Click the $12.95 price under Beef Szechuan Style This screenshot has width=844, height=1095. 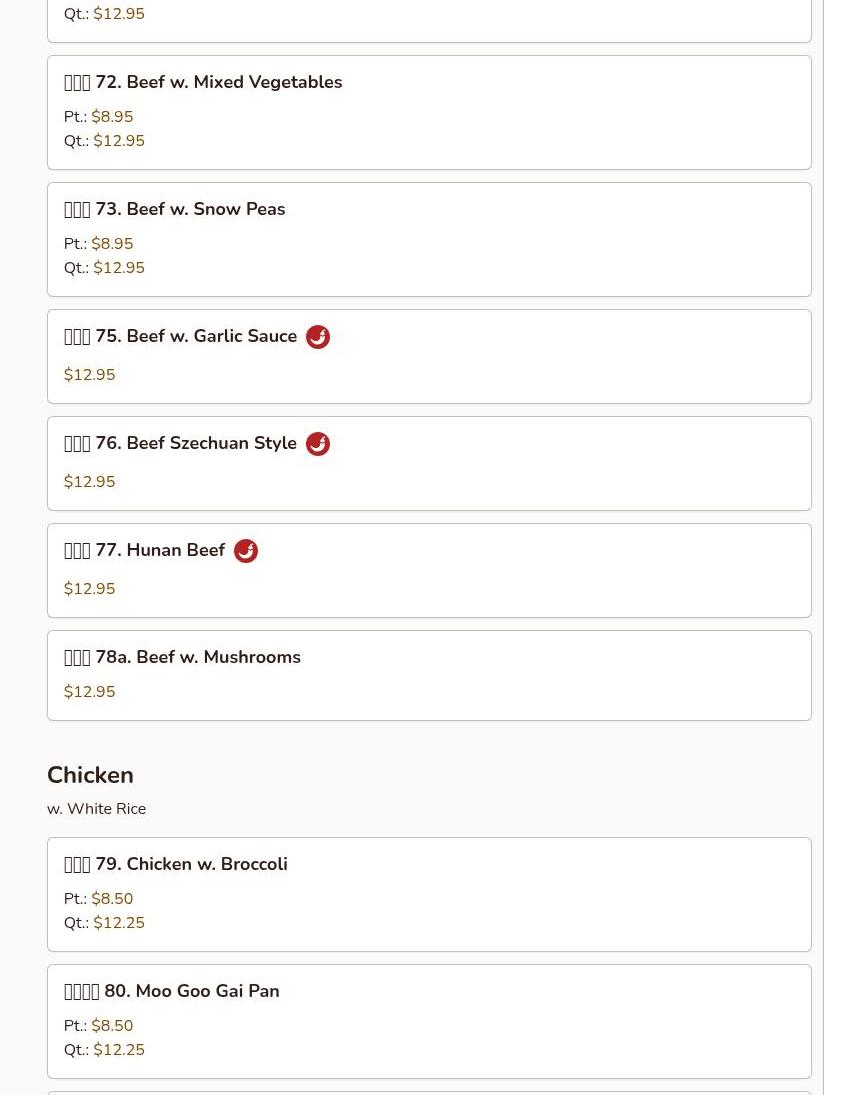[x=89, y=482]
